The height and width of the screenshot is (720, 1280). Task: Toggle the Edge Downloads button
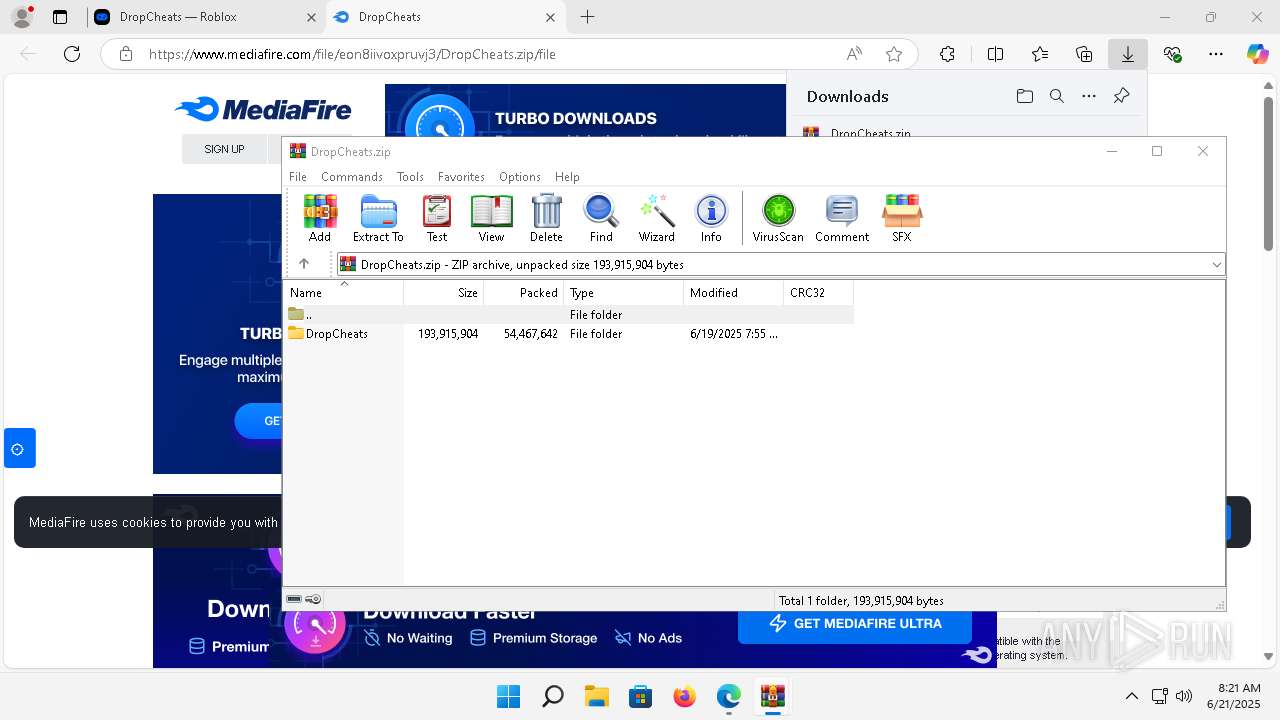(1128, 54)
